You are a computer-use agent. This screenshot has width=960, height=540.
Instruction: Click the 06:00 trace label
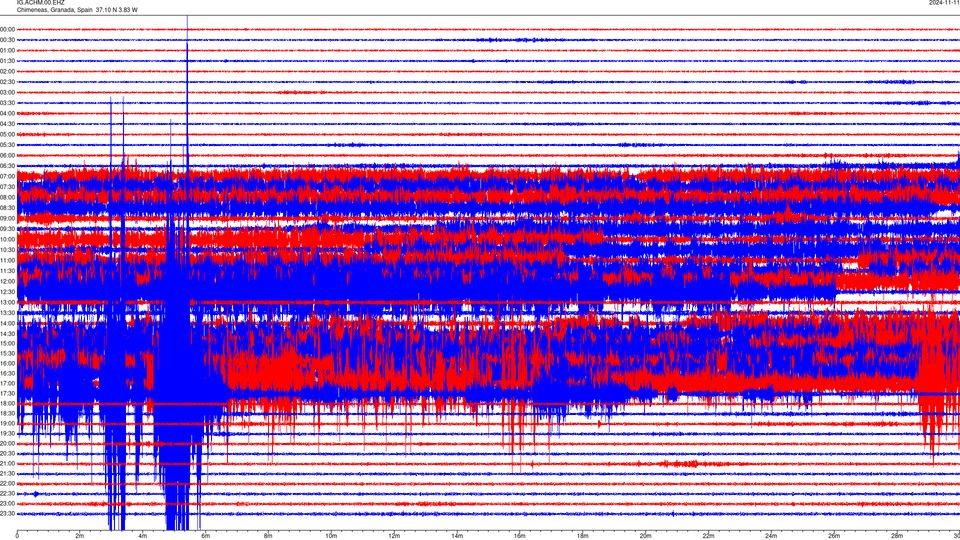[x=8, y=156]
